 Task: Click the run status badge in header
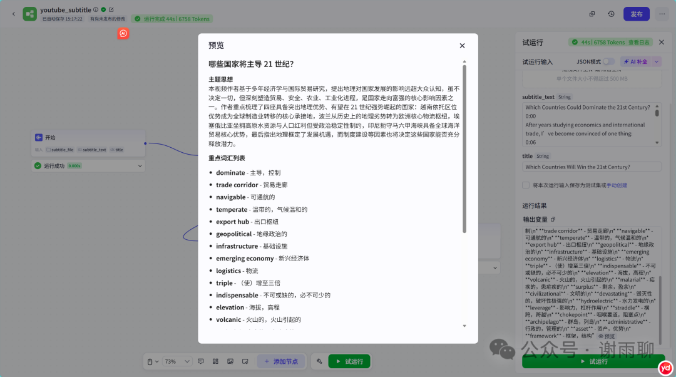(172, 19)
